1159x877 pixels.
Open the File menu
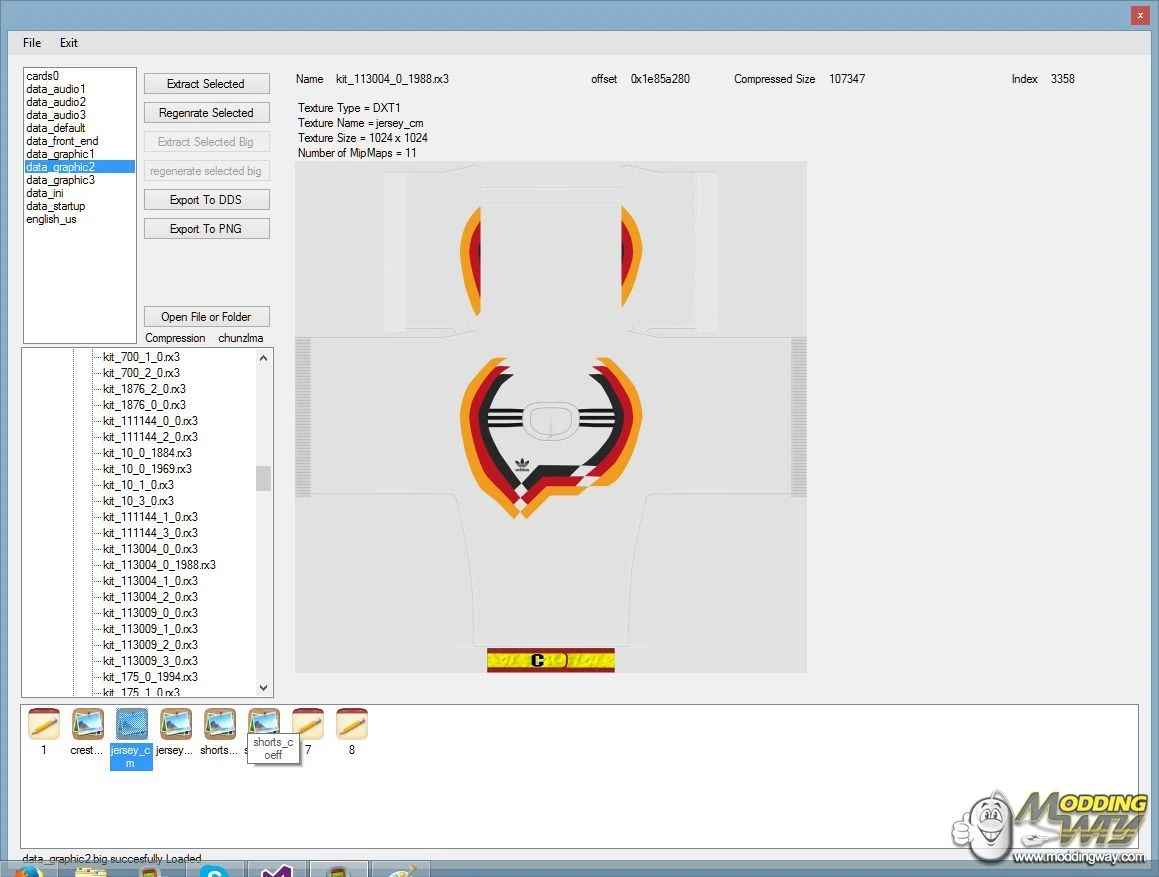coord(32,43)
